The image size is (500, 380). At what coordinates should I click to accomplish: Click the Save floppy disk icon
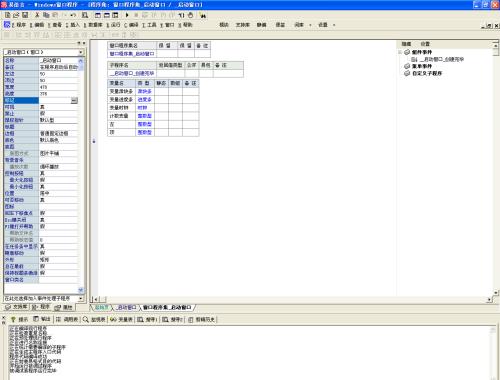click(25, 15)
